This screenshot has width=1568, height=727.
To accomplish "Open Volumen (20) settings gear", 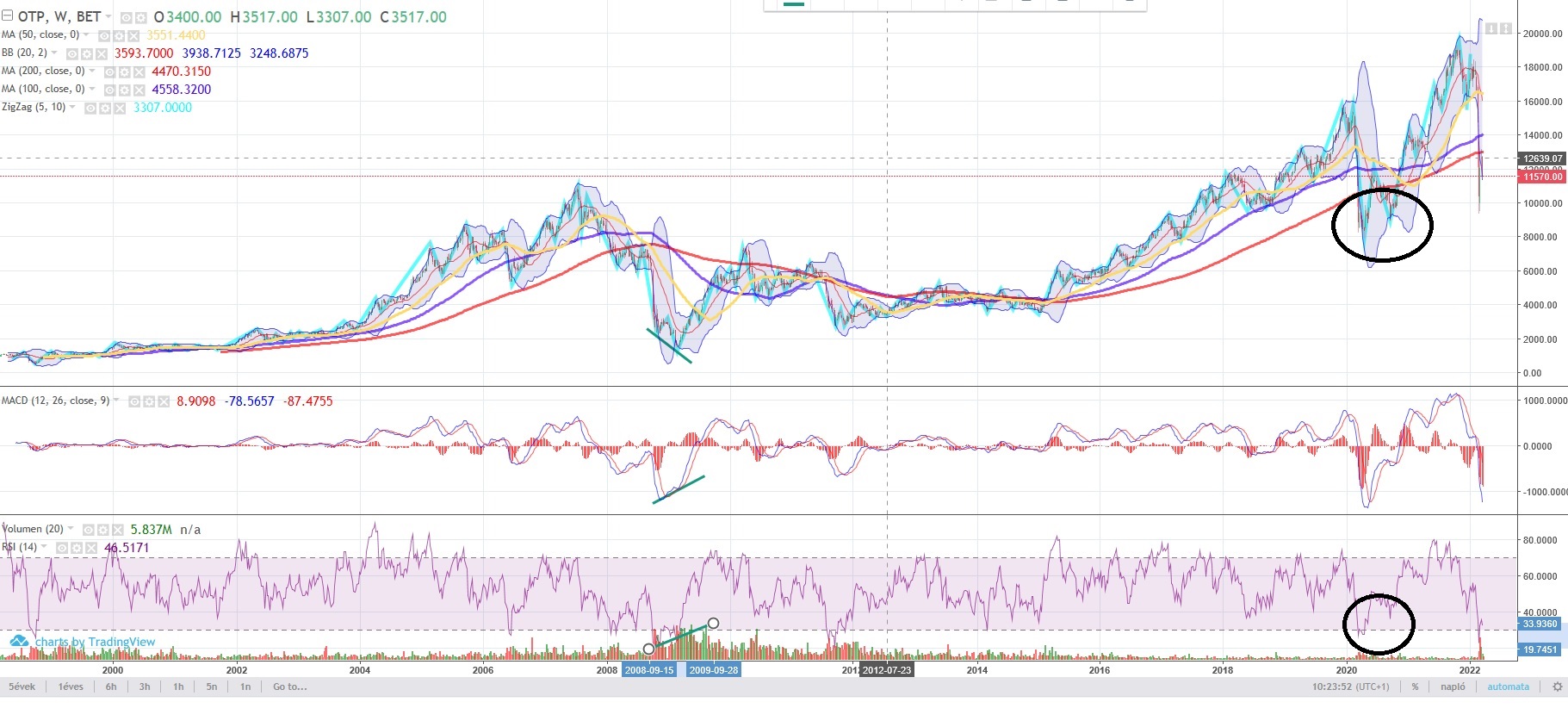I will click(102, 530).
